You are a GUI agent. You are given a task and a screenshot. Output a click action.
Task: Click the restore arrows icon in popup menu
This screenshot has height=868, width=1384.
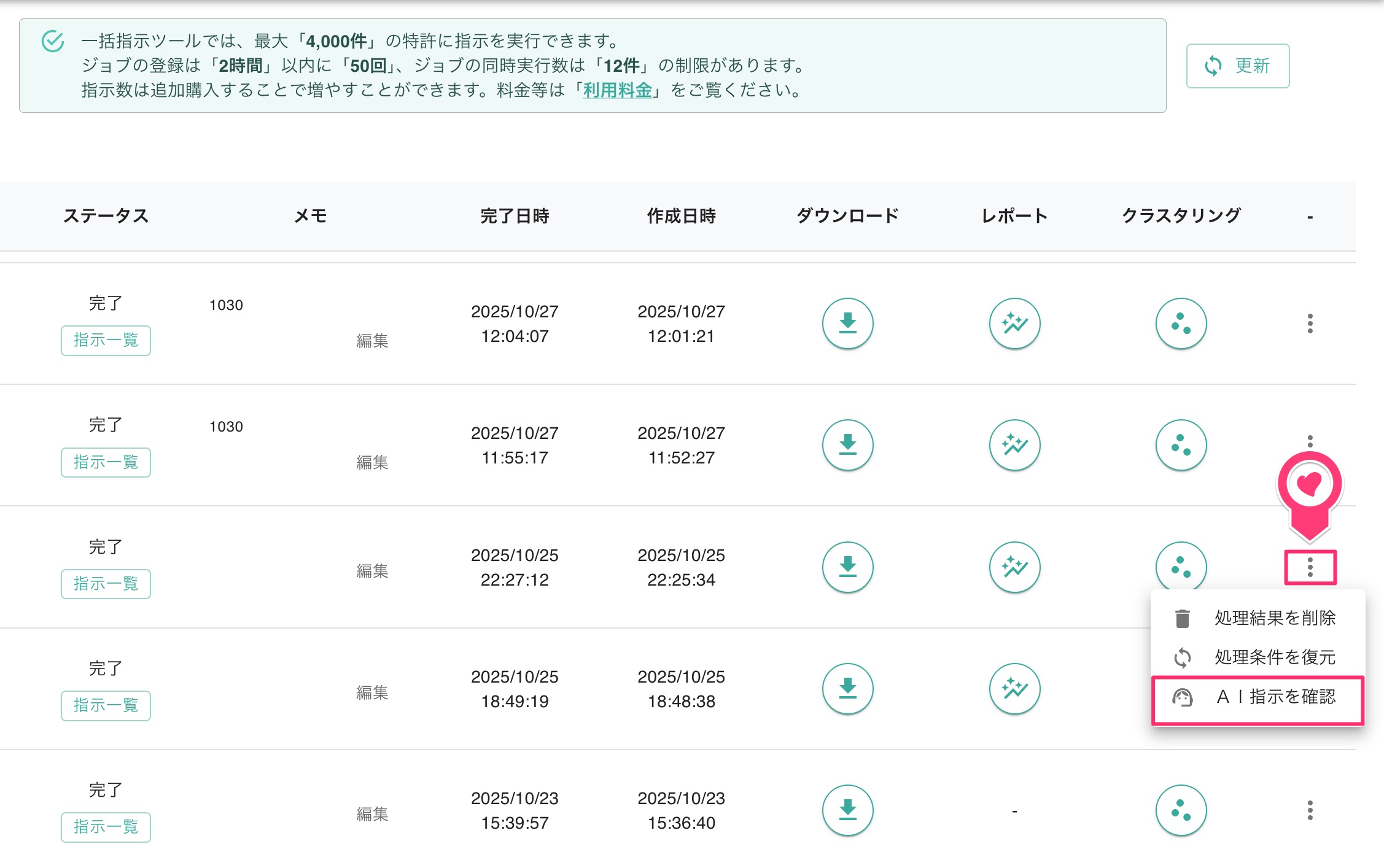coord(1182,657)
